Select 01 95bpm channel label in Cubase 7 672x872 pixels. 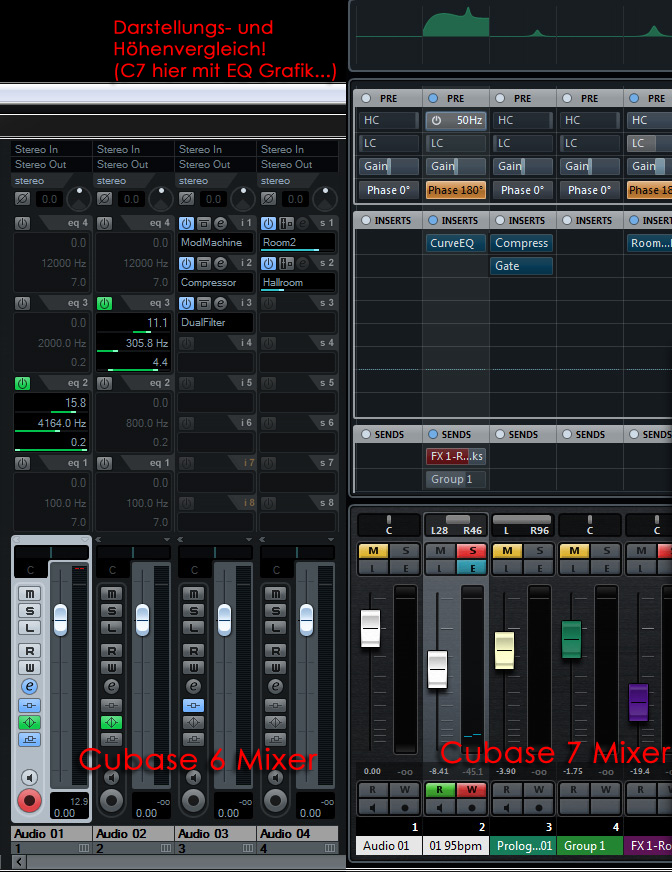(x=456, y=846)
